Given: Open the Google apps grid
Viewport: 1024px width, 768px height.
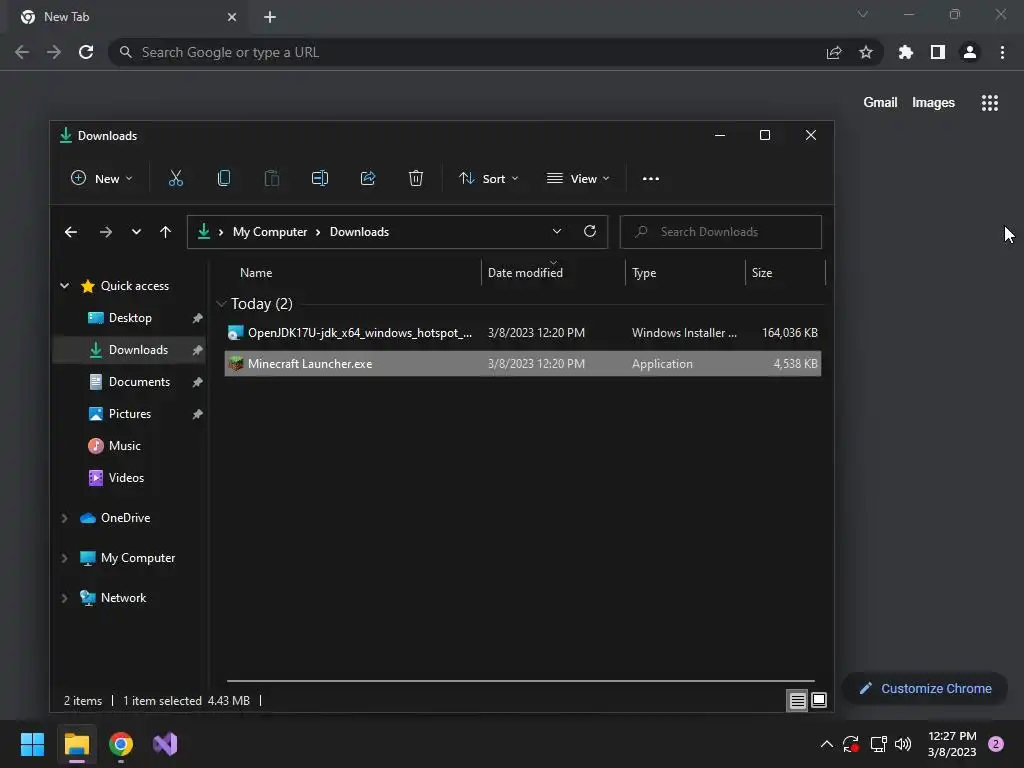Looking at the screenshot, I should click(x=990, y=103).
